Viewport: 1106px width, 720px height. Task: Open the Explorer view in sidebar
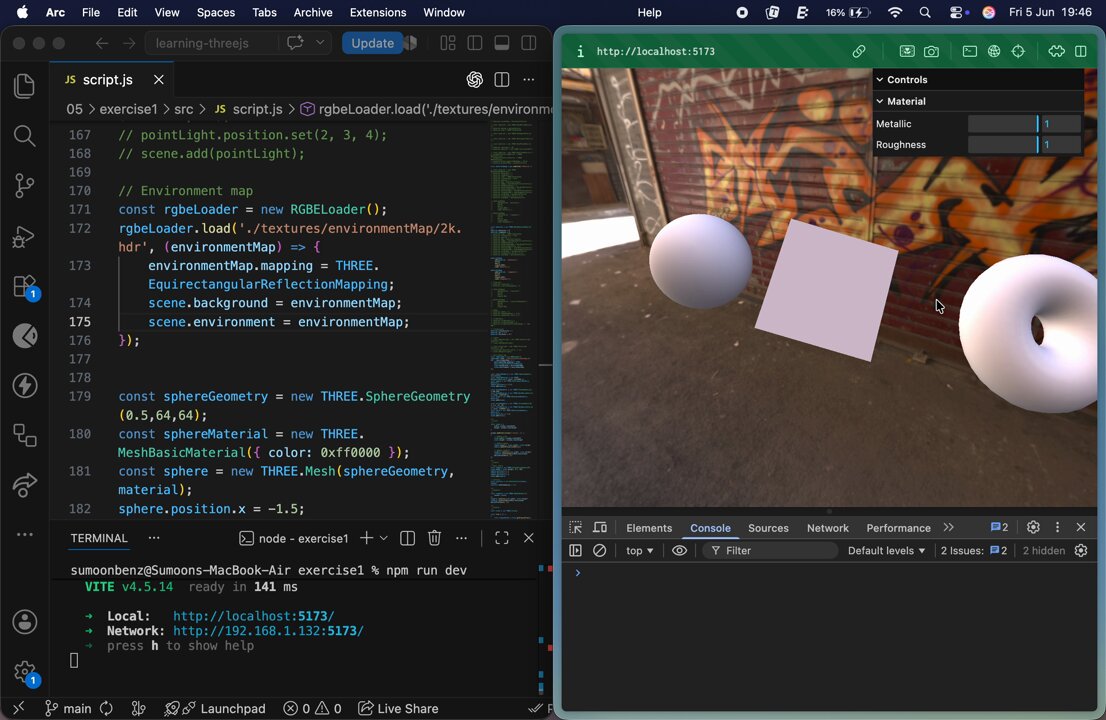click(25, 85)
